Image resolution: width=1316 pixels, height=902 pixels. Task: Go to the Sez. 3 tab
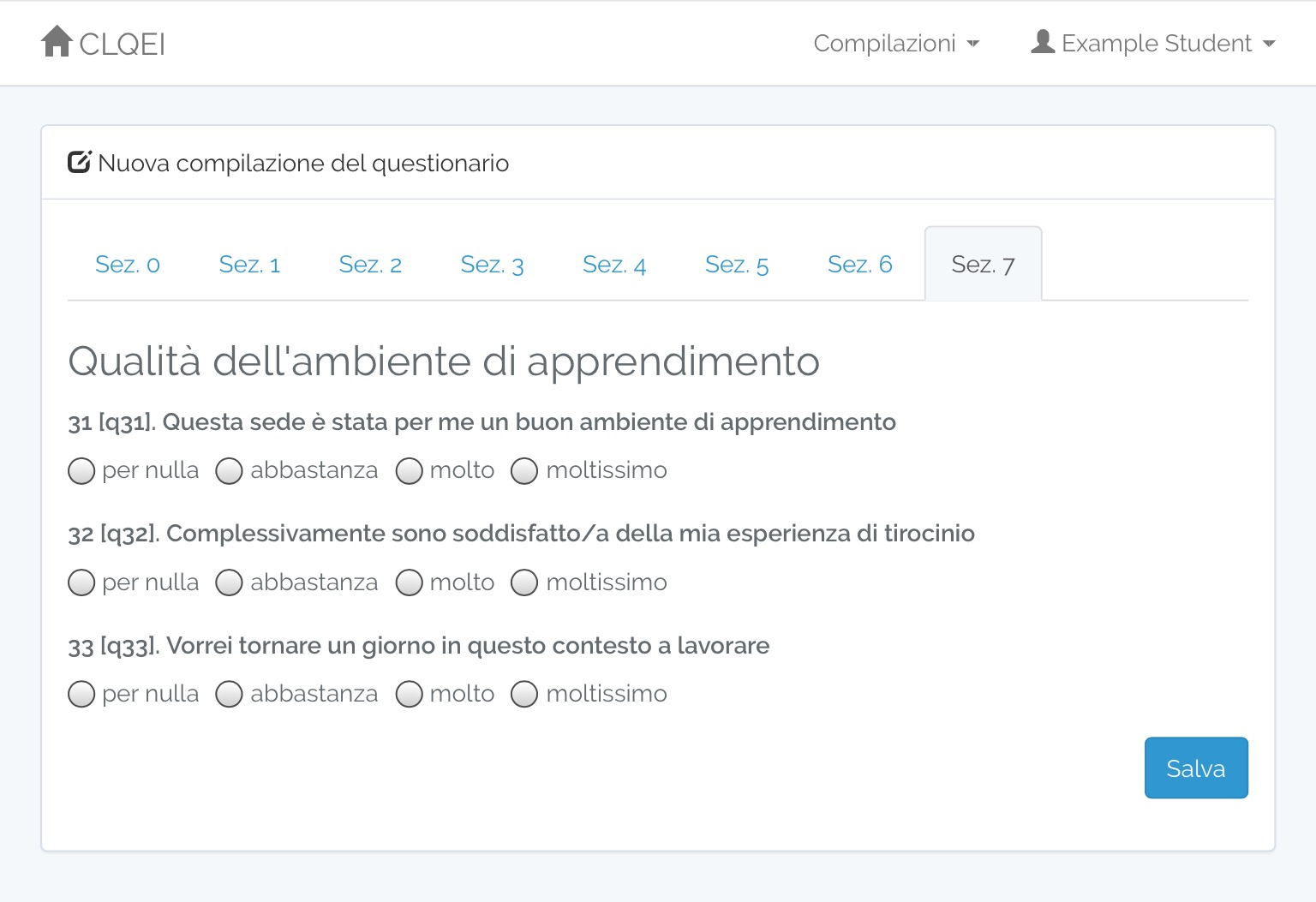[x=492, y=264]
